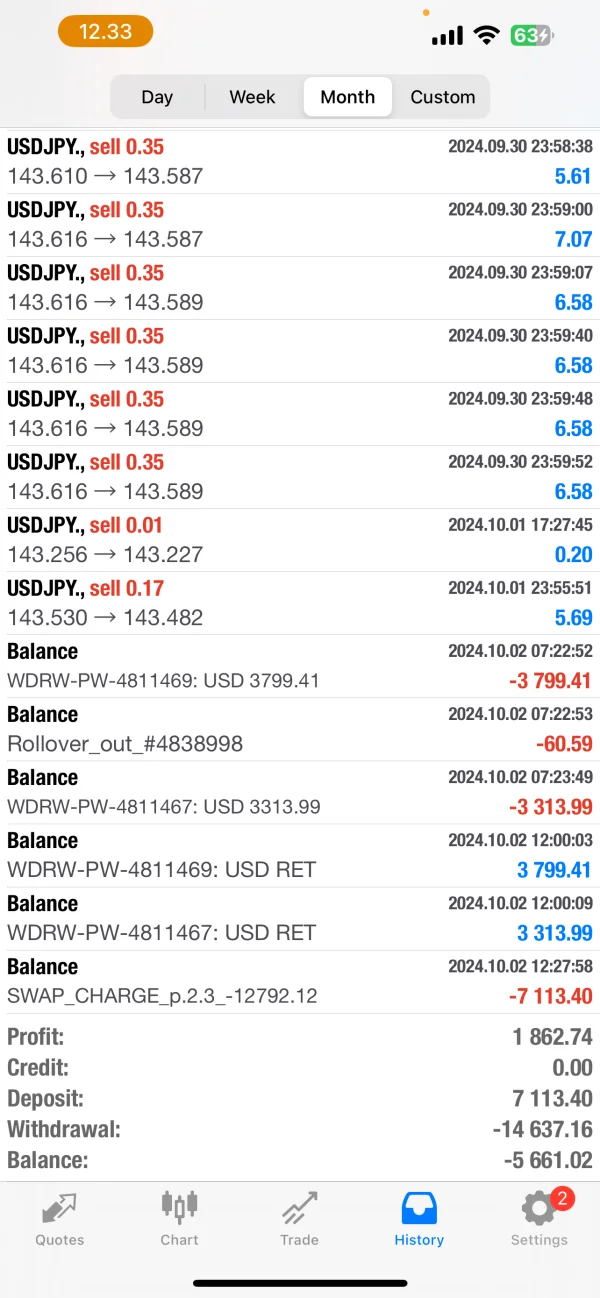Select the Custom period segment
600x1298 pixels.
point(442,97)
